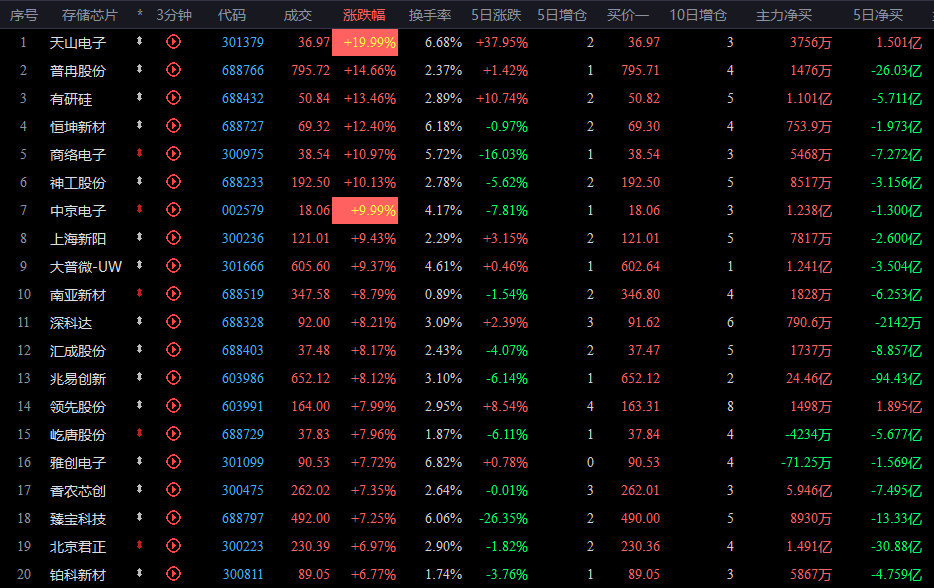This screenshot has height=588, width=934.
Task: Sort by 涨跌幅 column header
Action: click(x=364, y=15)
